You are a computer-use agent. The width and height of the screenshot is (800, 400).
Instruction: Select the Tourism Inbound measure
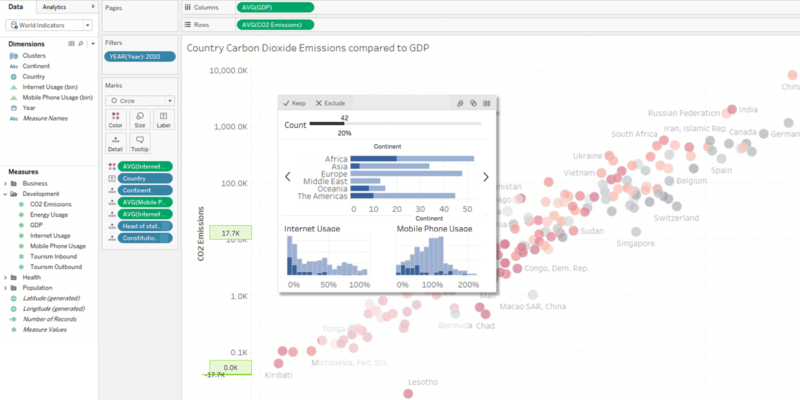[x=53, y=257]
